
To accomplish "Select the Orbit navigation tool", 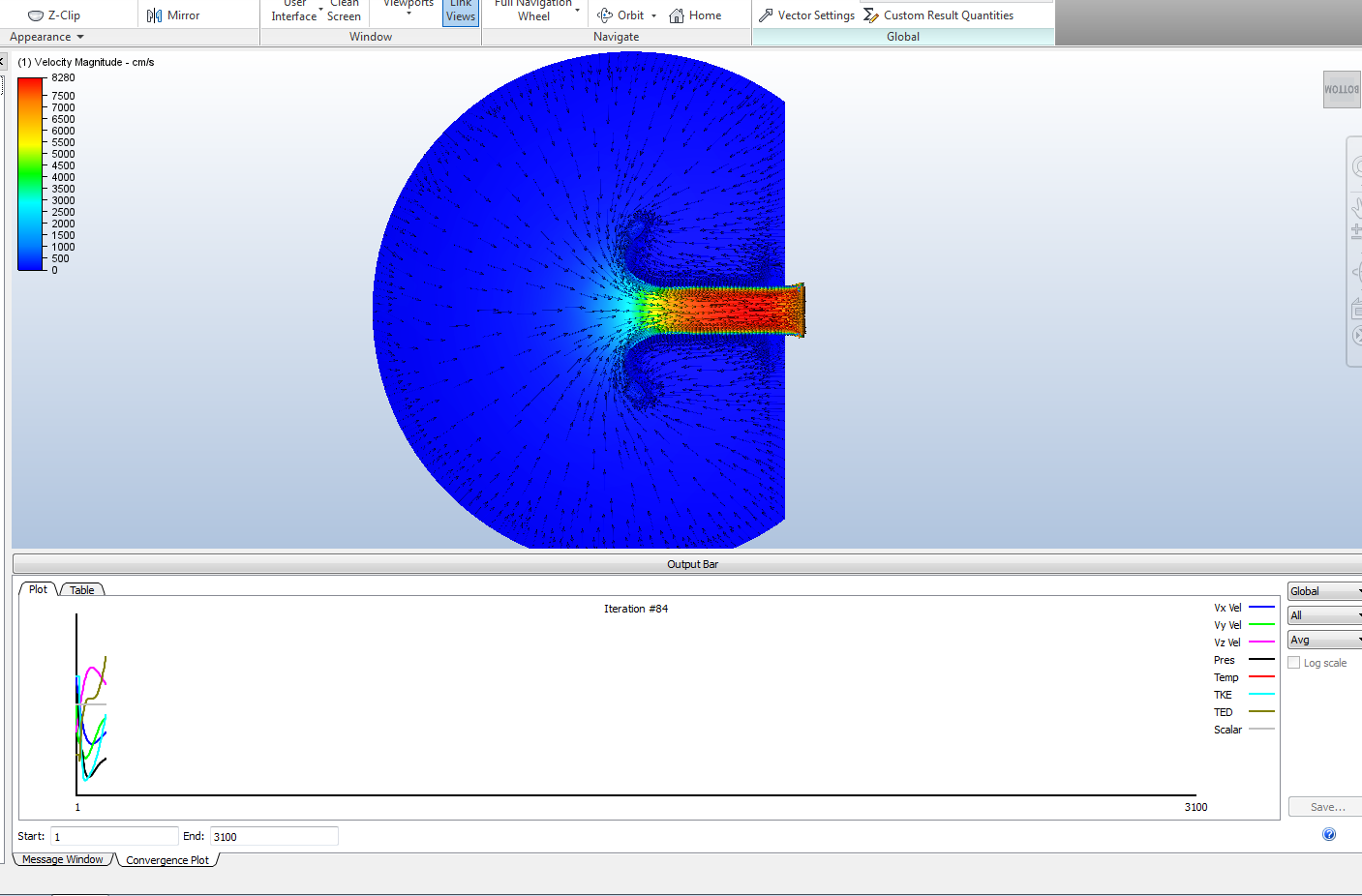I will (x=626, y=15).
